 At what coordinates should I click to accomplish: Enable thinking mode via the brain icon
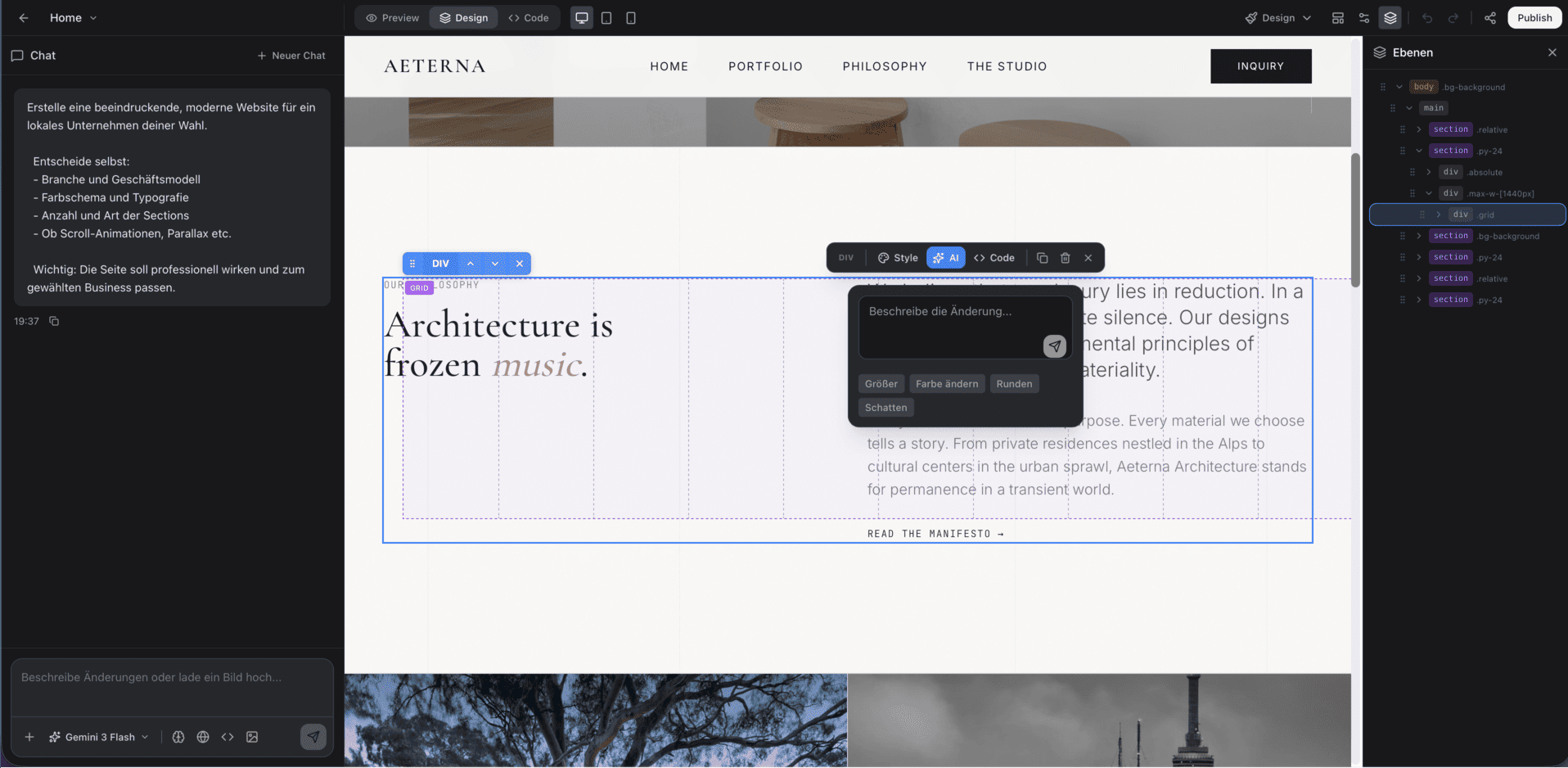click(178, 737)
